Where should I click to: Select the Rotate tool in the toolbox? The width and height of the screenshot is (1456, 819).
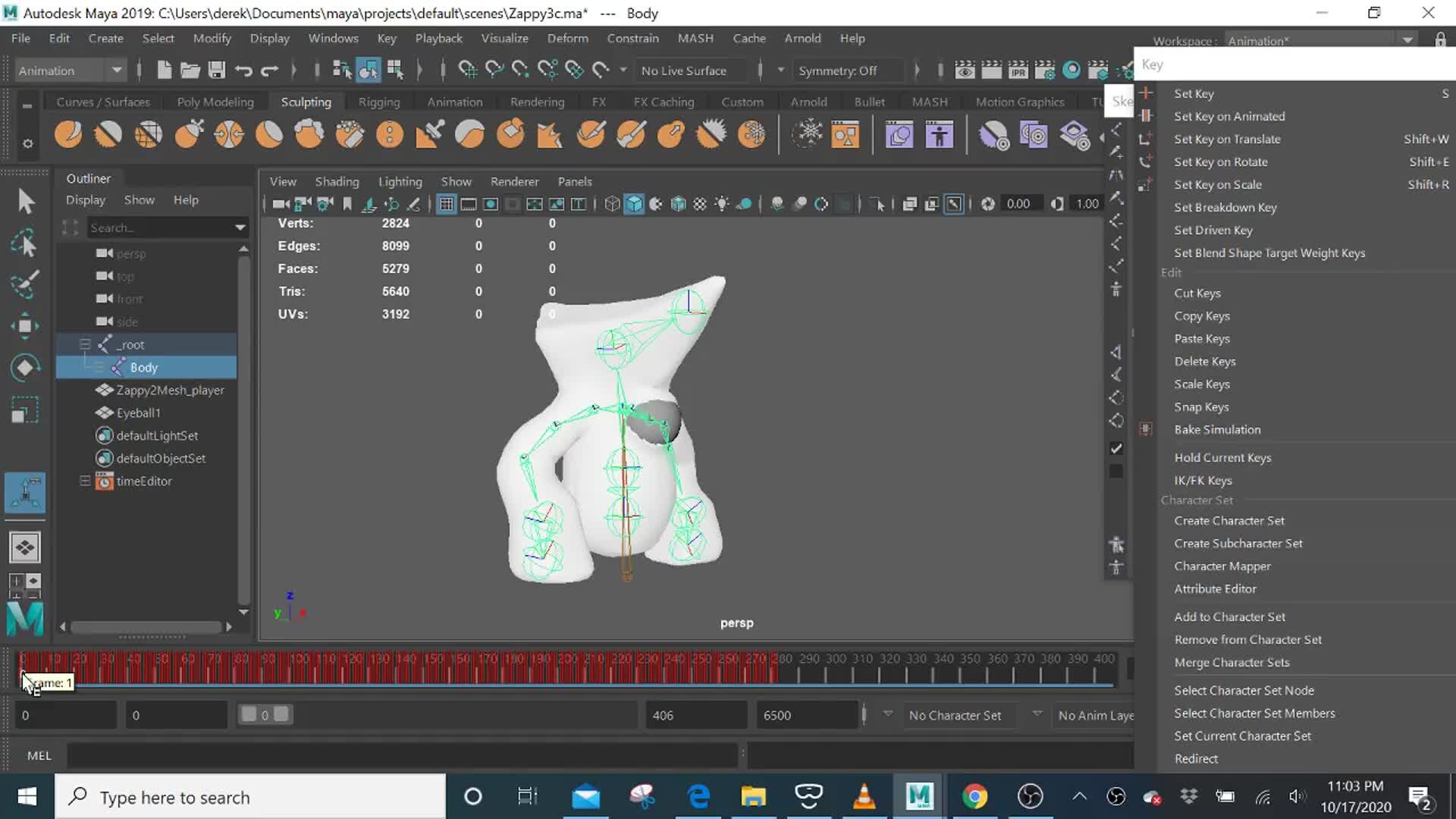[25, 368]
